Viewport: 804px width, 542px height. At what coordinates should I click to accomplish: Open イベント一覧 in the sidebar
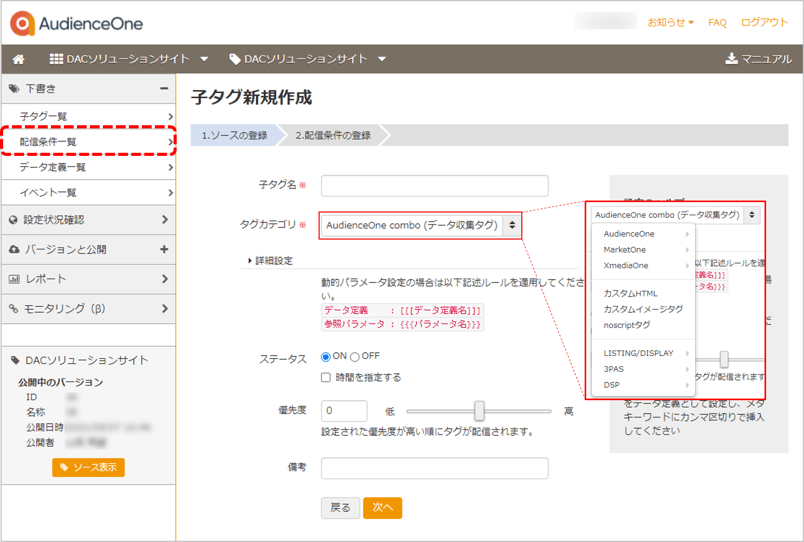(x=88, y=193)
